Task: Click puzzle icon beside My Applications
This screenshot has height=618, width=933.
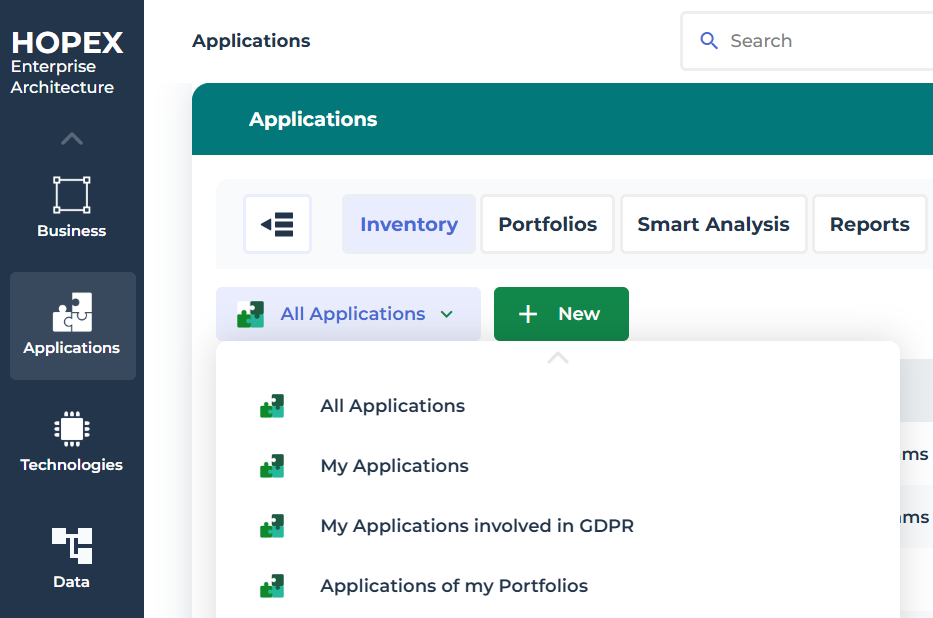Action: coord(272,466)
